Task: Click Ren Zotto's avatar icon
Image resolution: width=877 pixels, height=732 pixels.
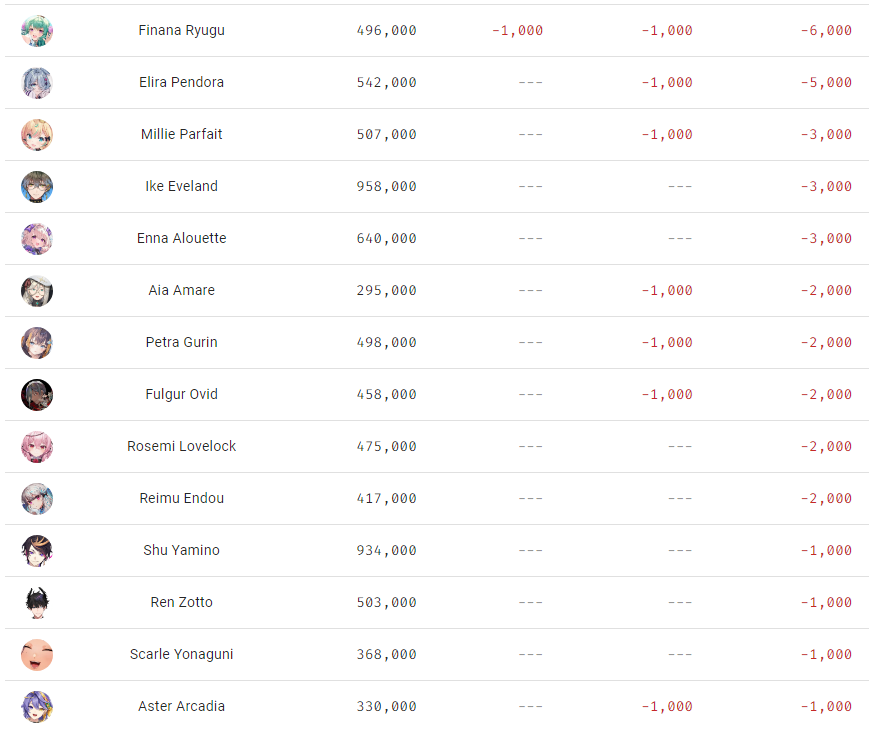Action: click(x=37, y=603)
